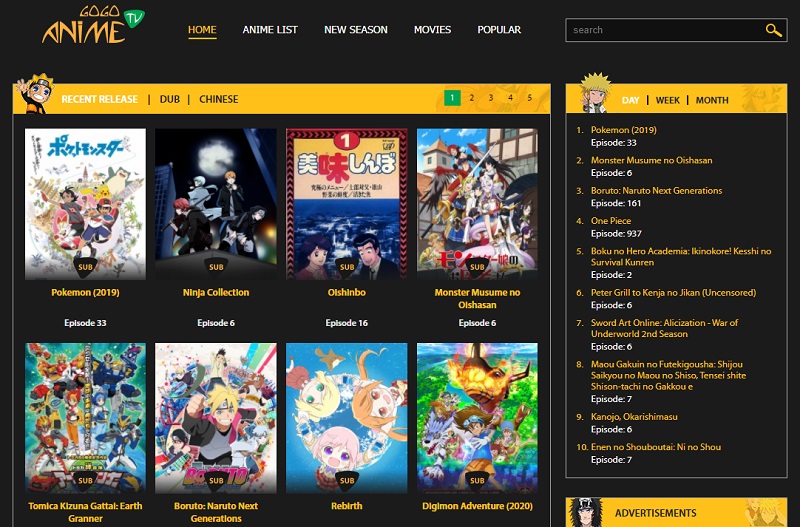Open Peter Grill to Kenja no Jikan ranking entry
Image resolution: width=800 pixels, height=527 pixels.
click(x=673, y=293)
